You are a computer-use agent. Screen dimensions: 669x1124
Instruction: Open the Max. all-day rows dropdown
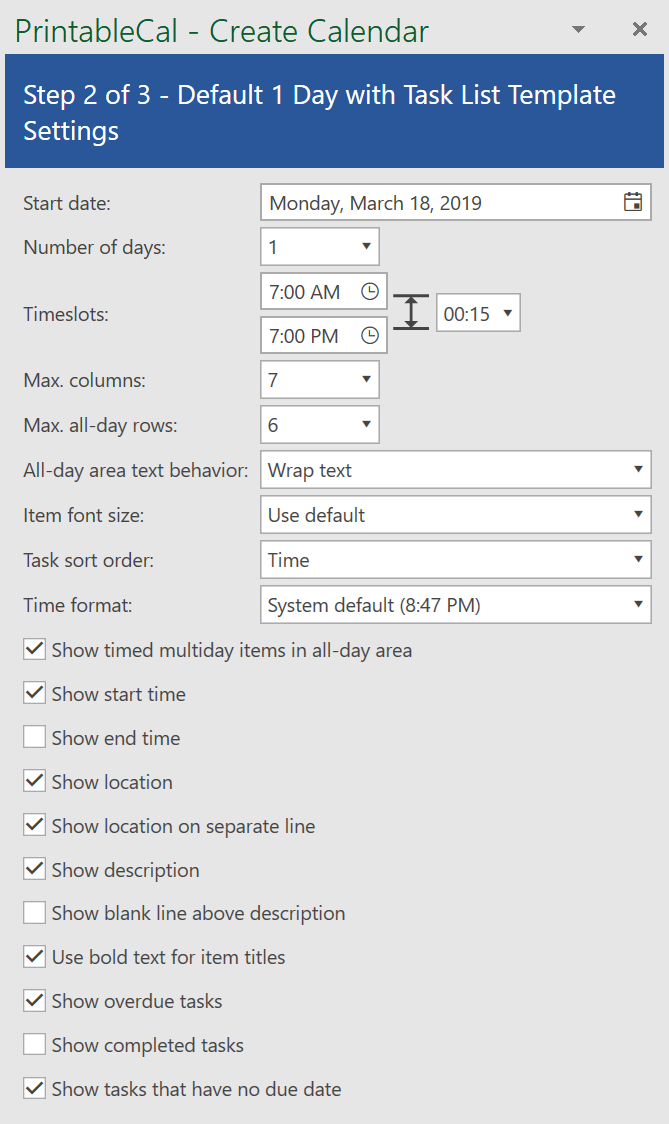(320, 424)
